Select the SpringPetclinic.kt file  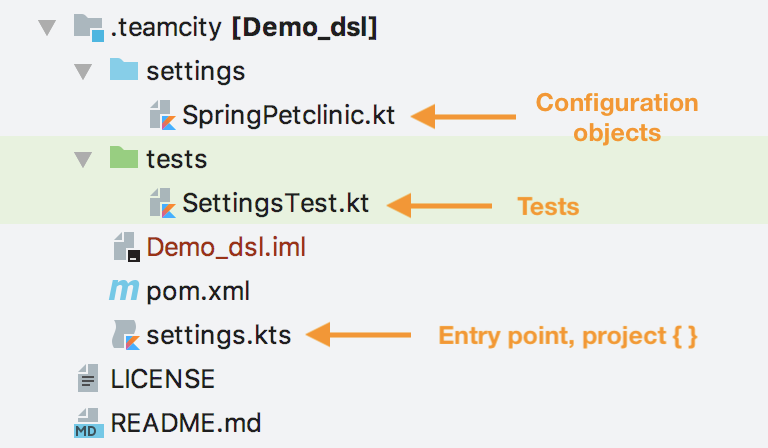click(288, 116)
